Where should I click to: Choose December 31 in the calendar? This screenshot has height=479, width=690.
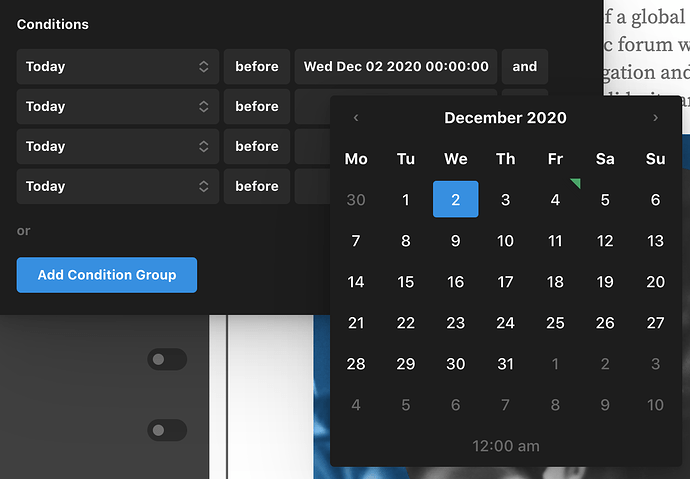505,364
